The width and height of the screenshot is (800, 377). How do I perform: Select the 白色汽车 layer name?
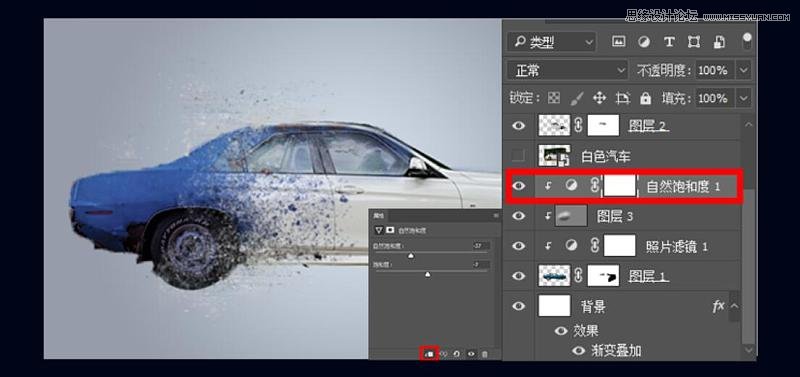(606, 156)
